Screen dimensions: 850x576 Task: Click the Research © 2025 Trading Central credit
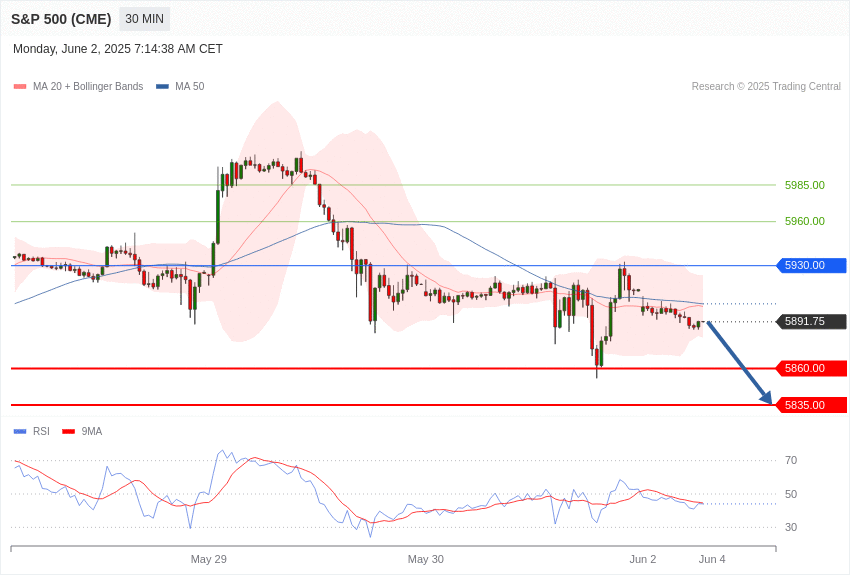pos(766,87)
